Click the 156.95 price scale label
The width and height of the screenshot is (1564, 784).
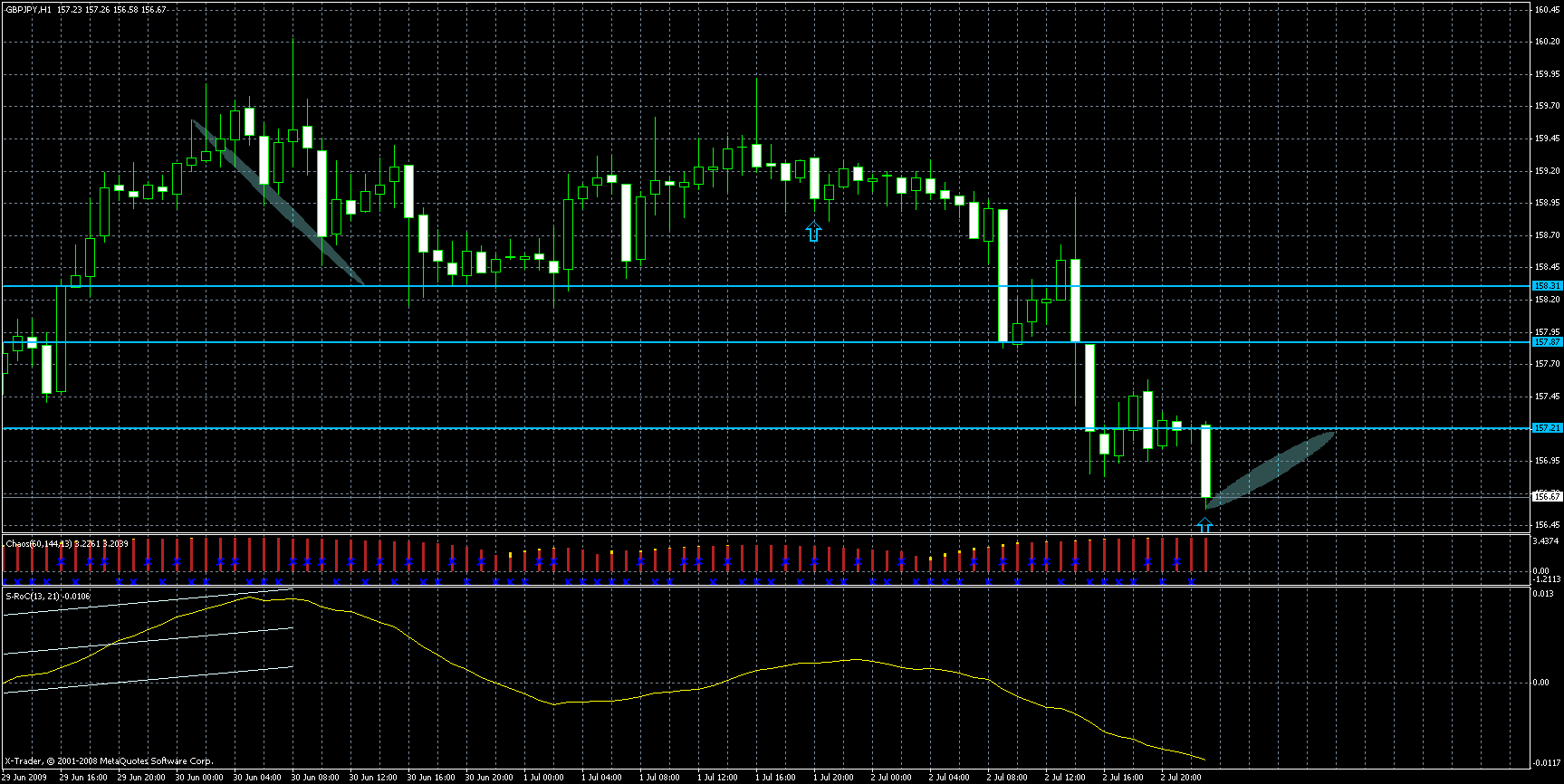1547,461
